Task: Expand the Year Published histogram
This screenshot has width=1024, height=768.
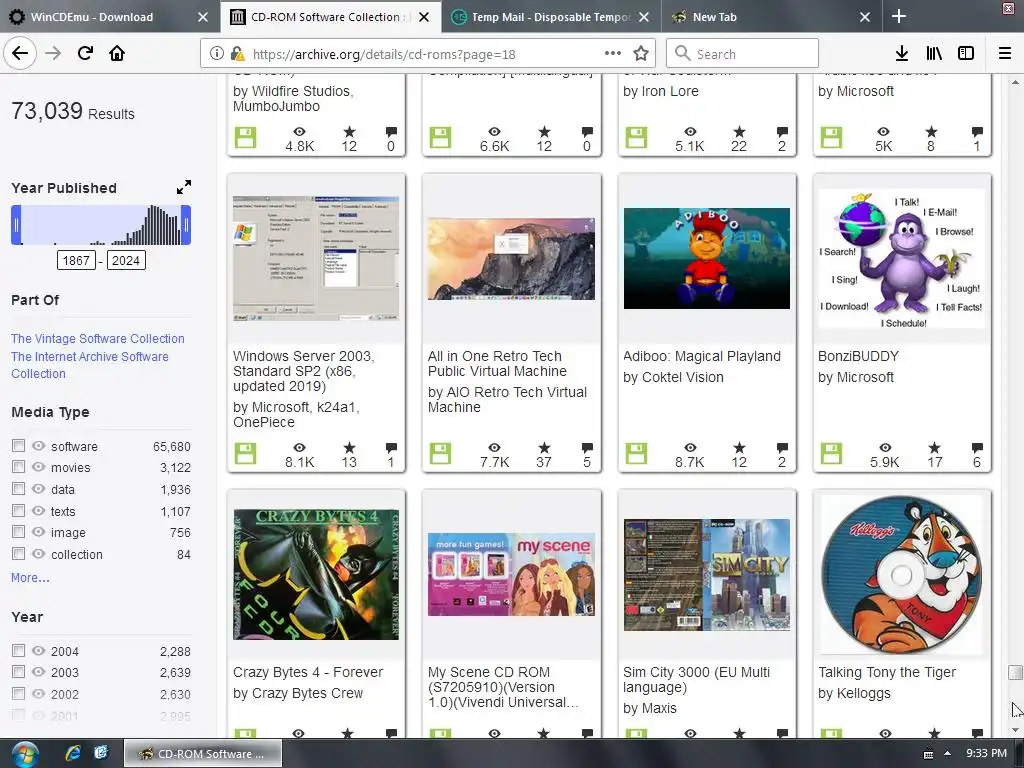Action: [x=184, y=187]
